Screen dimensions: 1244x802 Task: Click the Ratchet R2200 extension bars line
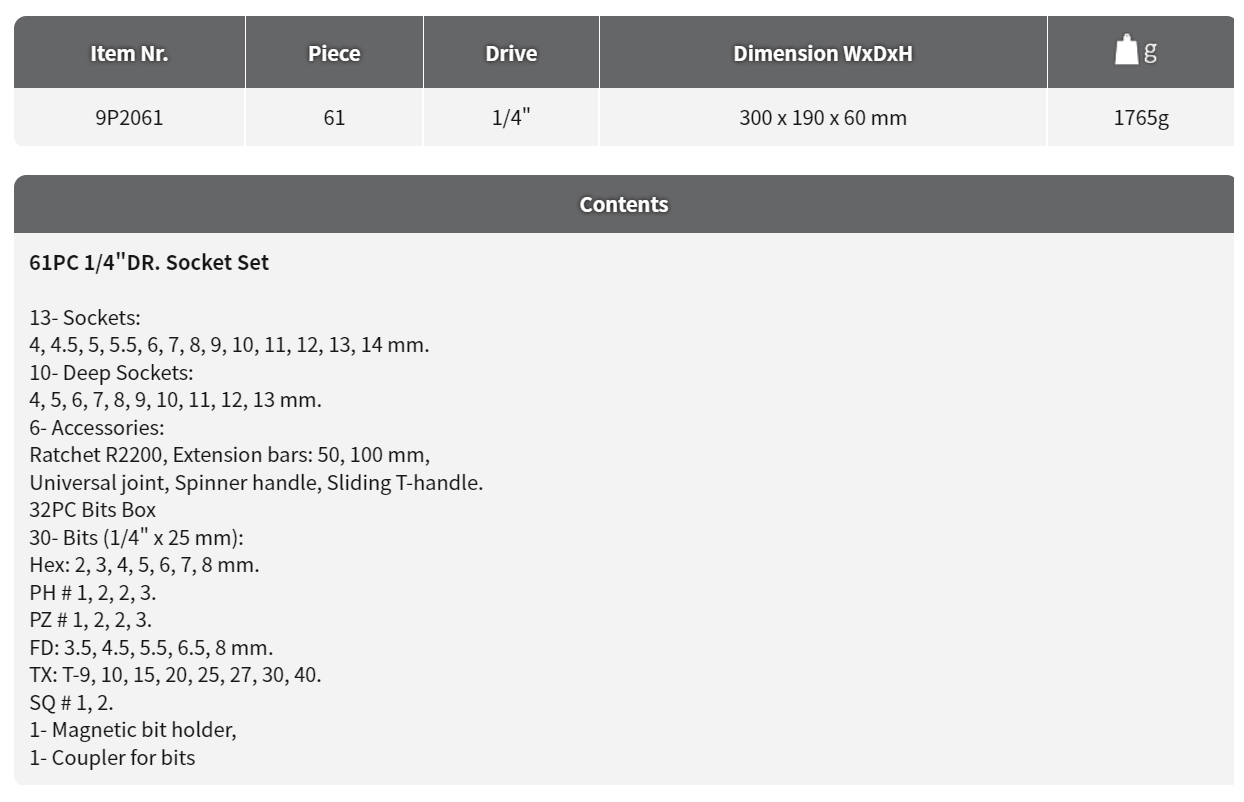click(x=230, y=455)
